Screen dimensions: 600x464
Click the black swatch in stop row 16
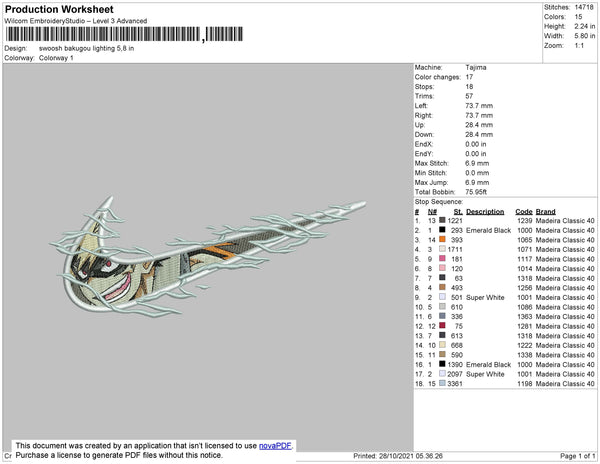[442, 364]
